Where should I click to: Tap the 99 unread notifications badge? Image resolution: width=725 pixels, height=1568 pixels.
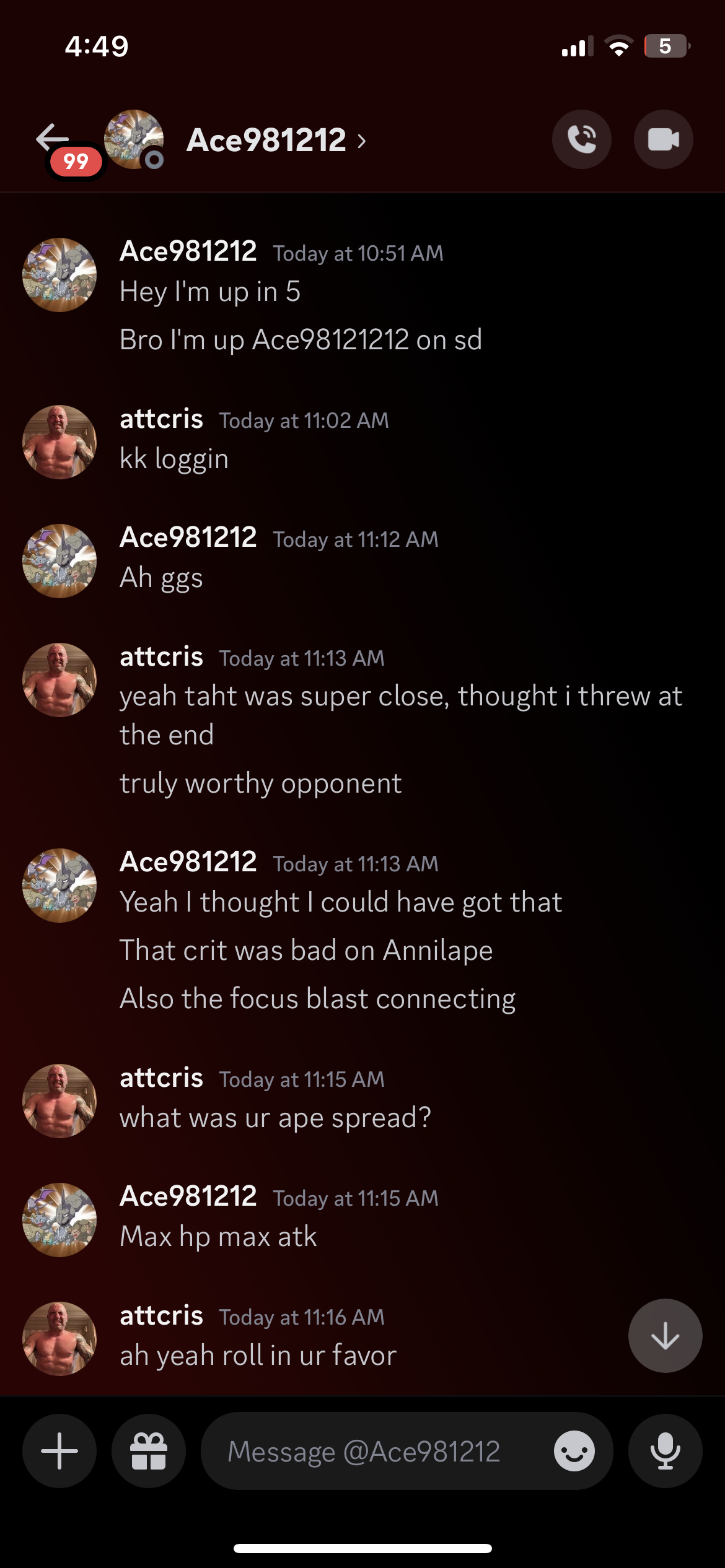click(76, 162)
